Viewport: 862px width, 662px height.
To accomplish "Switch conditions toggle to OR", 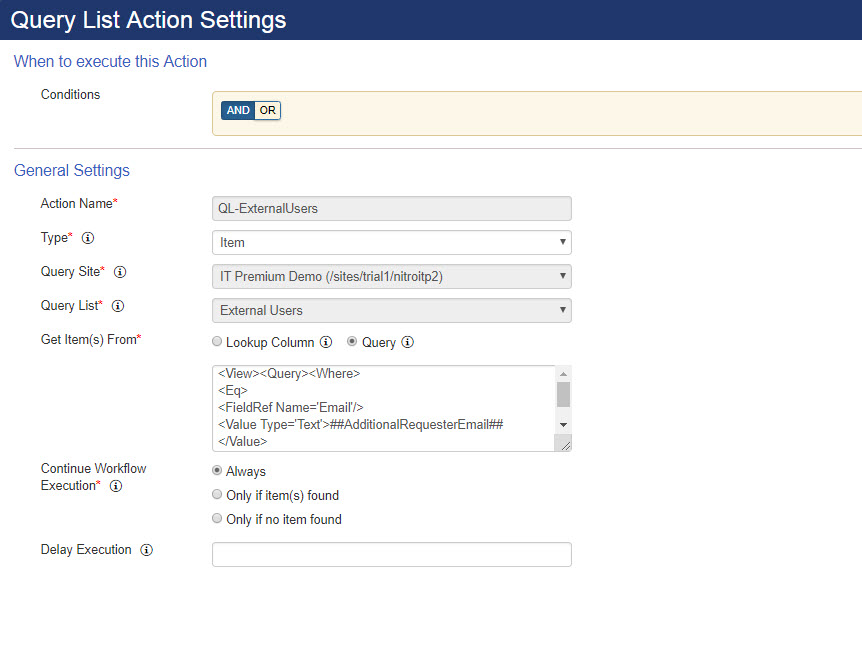I will click(x=268, y=110).
